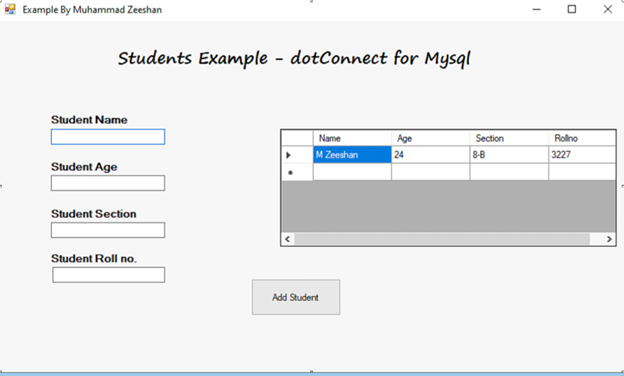Close the Example By Muhammad Zeeshan window

coord(607,9)
